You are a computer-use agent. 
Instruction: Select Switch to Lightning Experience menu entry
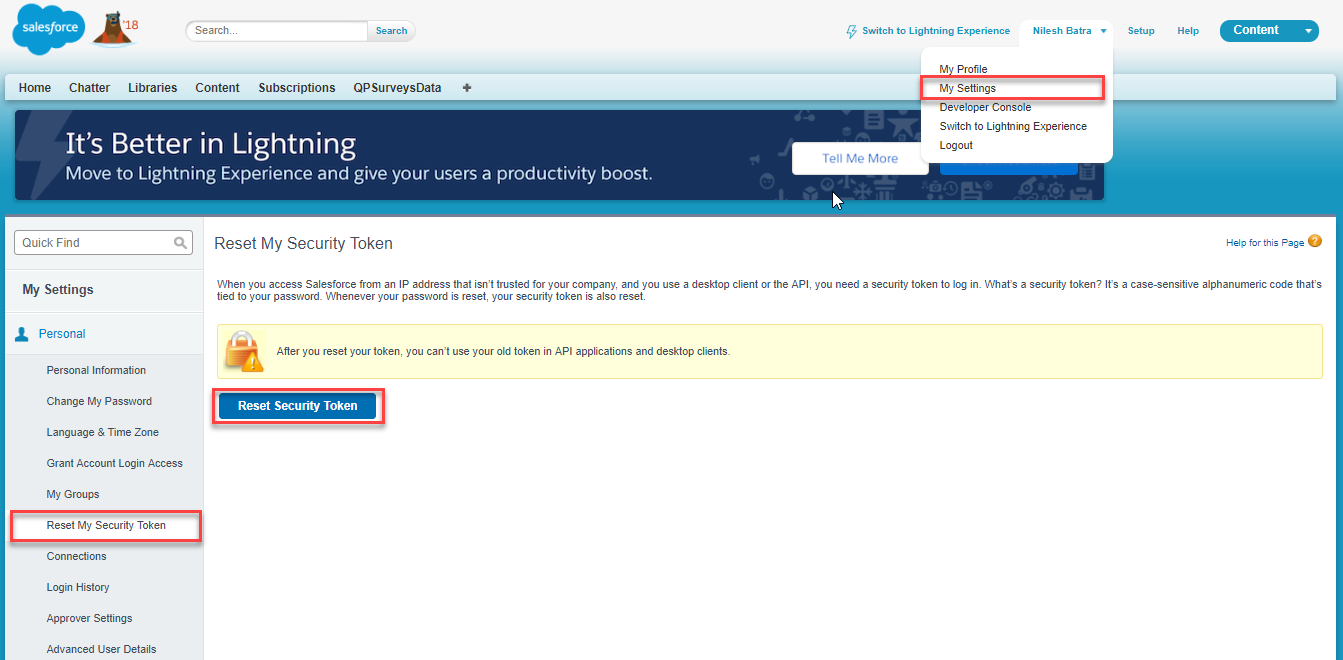click(1013, 126)
